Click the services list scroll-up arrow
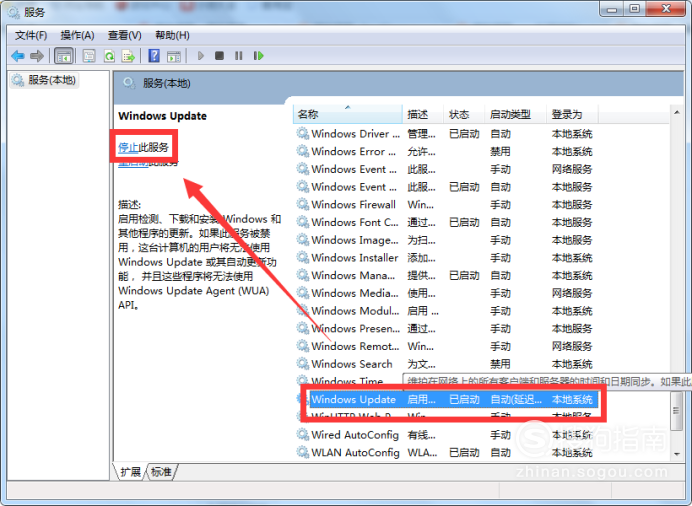Screen dimensions: 692x506 click(x=677, y=113)
